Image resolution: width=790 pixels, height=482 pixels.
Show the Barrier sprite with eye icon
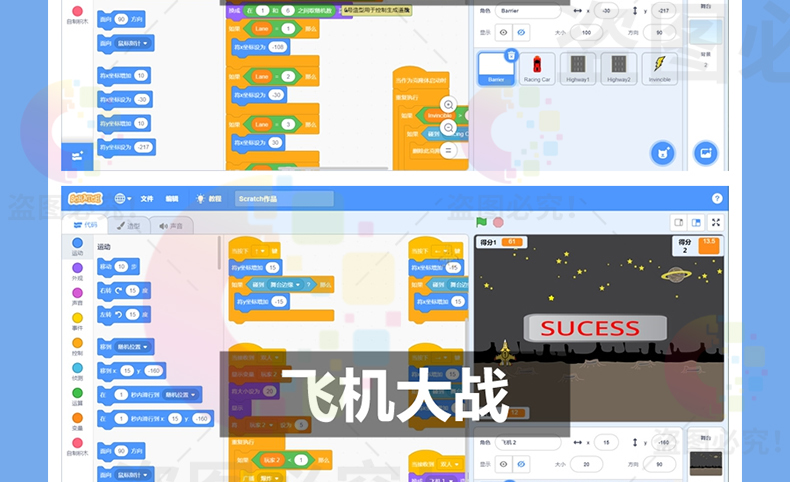tap(503, 33)
